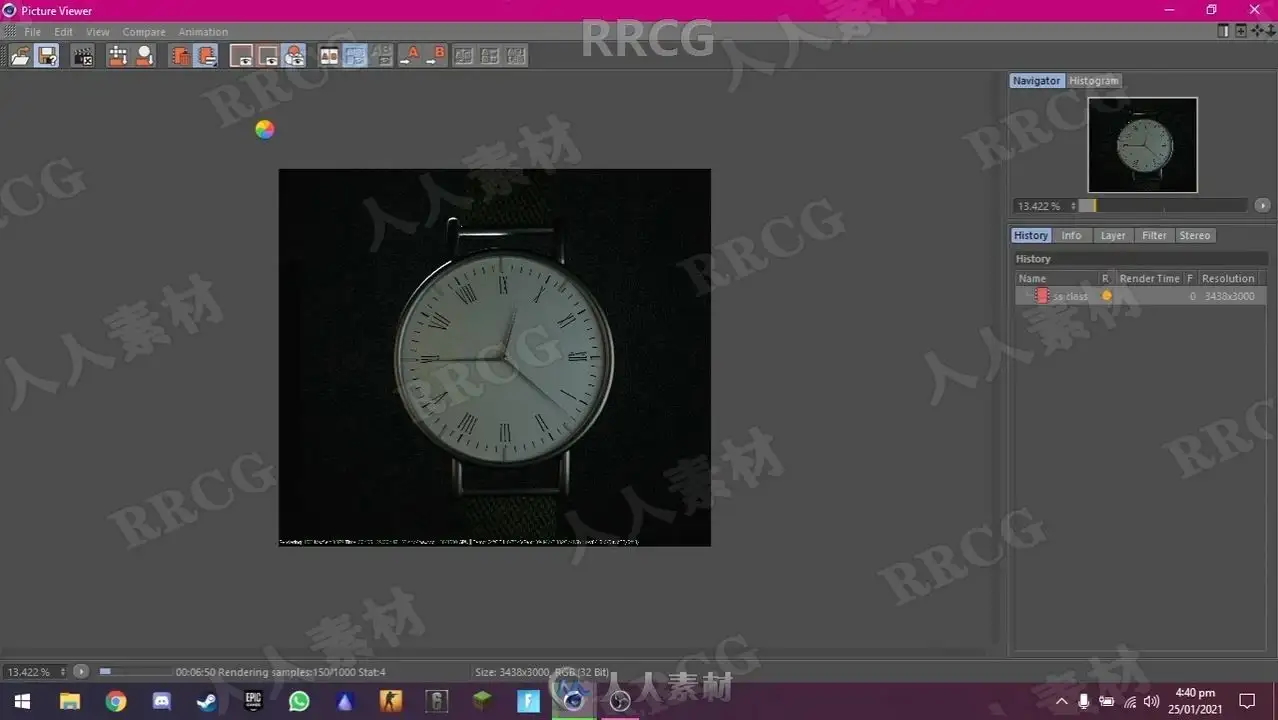The width and height of the screenshot is (1278, 720).
Task: Click the orange render status dot in history
Action: (x=1107, y=296)
